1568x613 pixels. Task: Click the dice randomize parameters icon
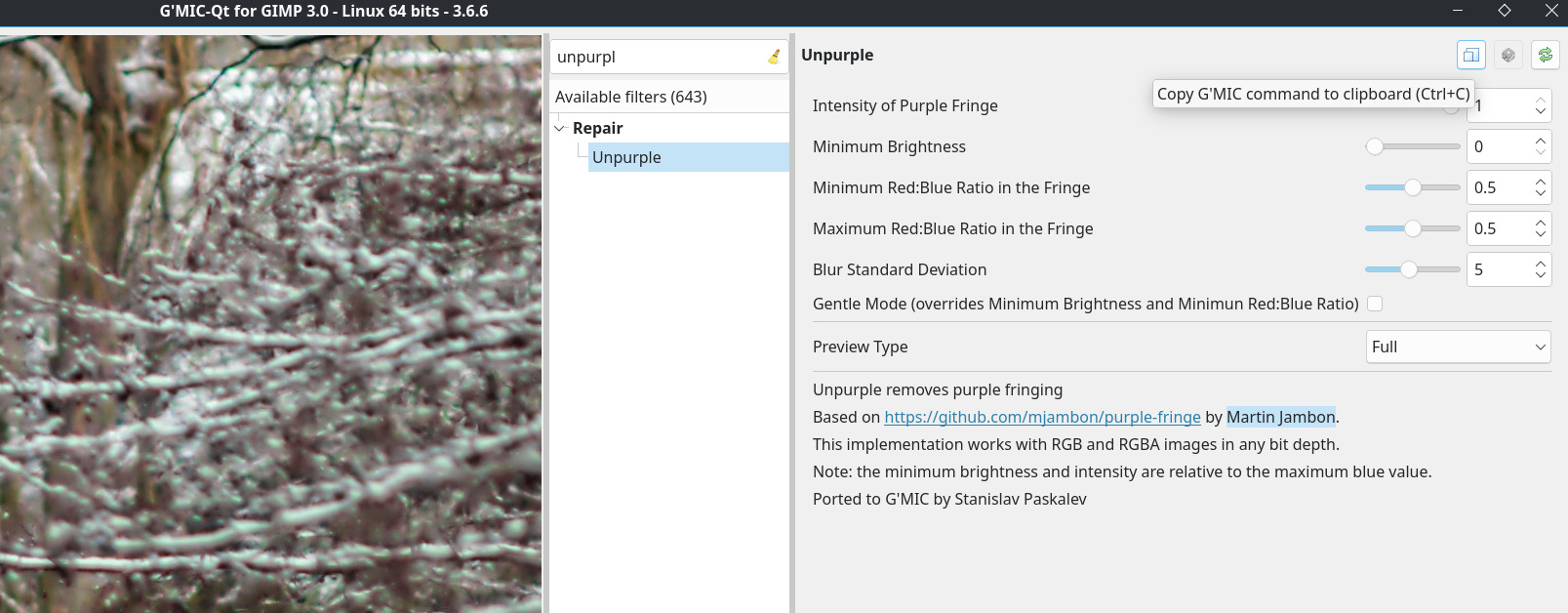(x=1508, y=56)
